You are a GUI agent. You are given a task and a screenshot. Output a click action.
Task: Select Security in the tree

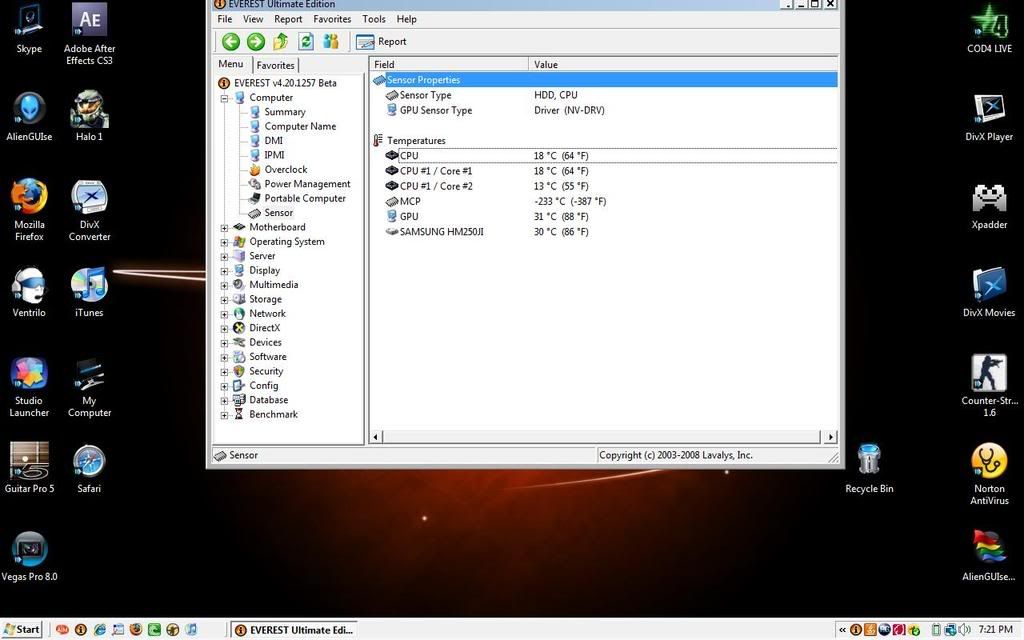click(x=266, y=371)
